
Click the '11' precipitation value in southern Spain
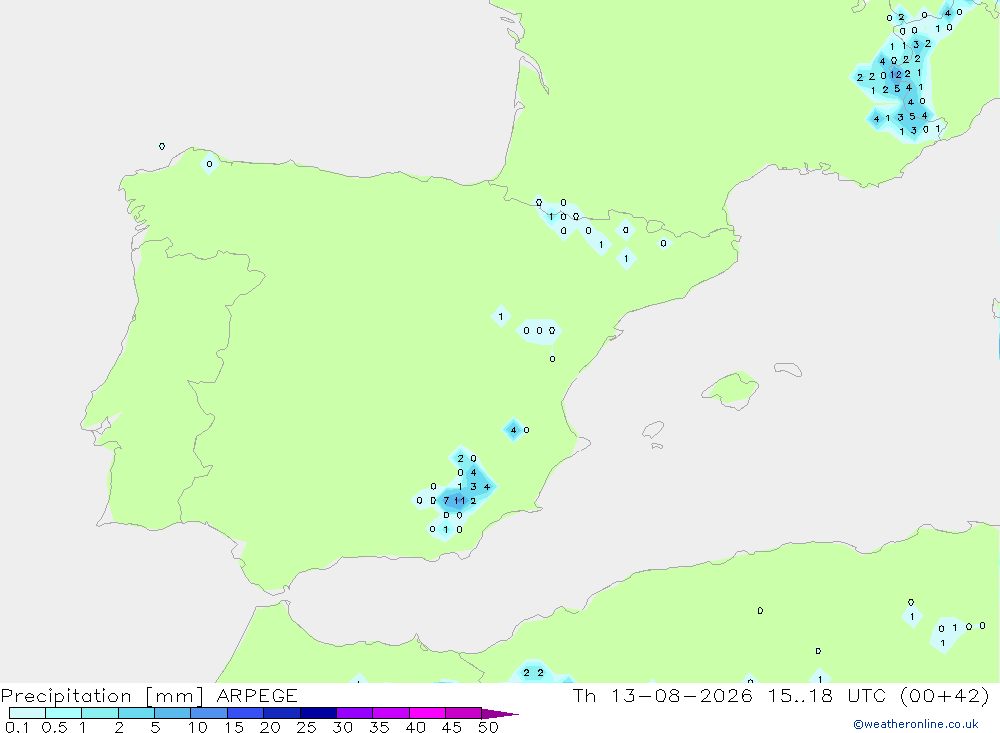coord(460,501)
